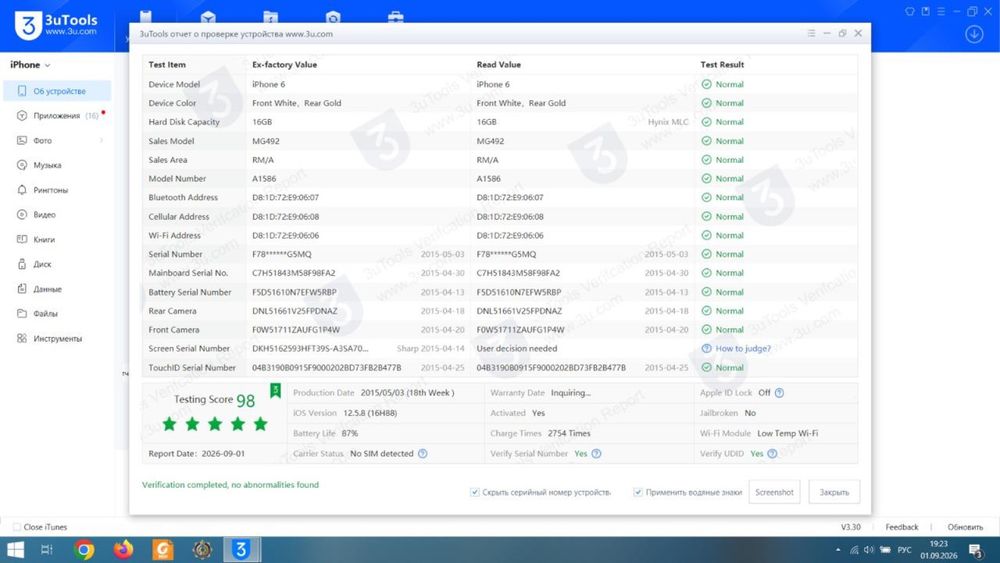Screen dimensions: 1000x563
Task: Click the Feedback link in status bar
Action: (x=902, y=527)
